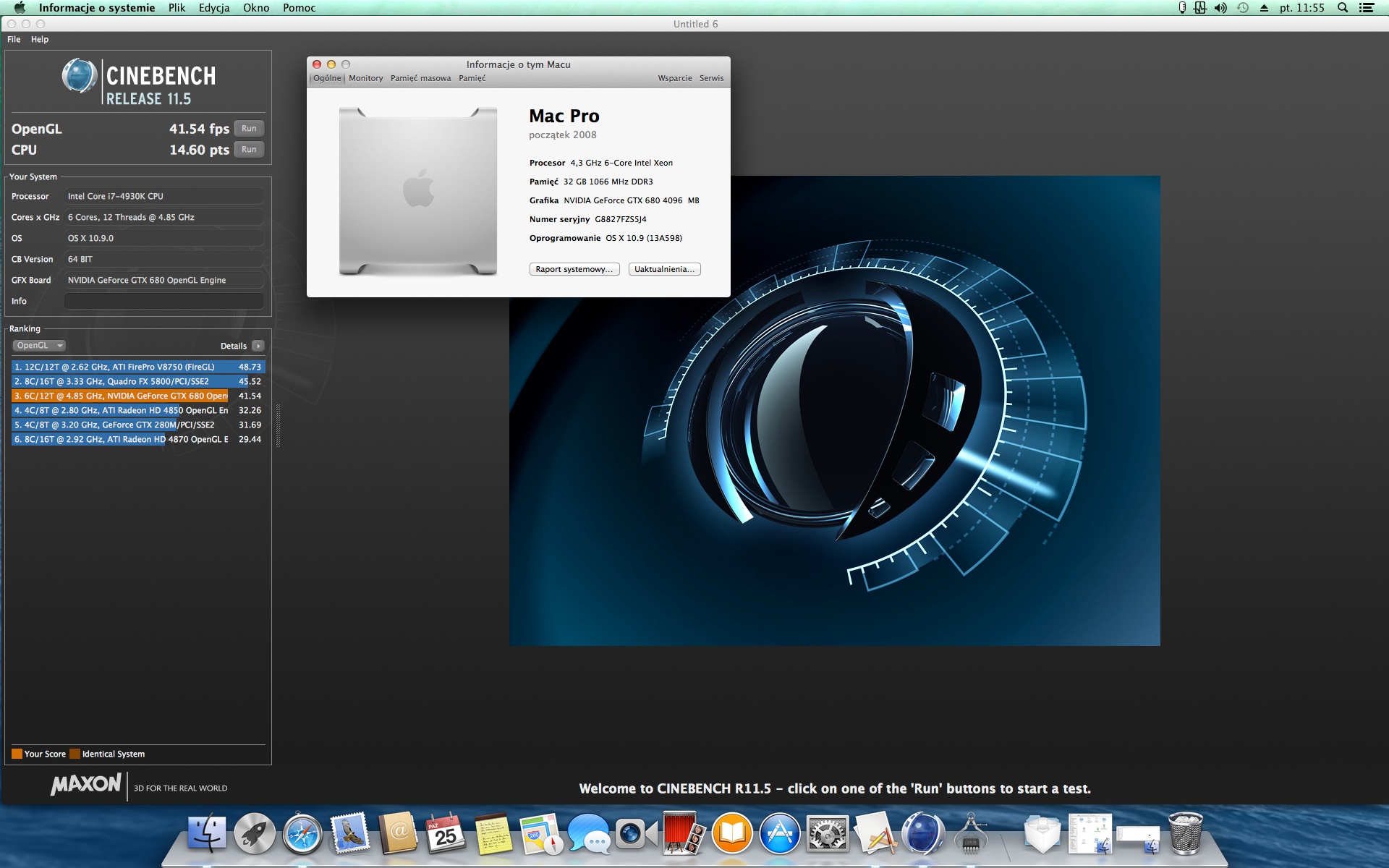
Task: Select ranking row 1 ATI FirePro V8750
Action: [138, 367]
